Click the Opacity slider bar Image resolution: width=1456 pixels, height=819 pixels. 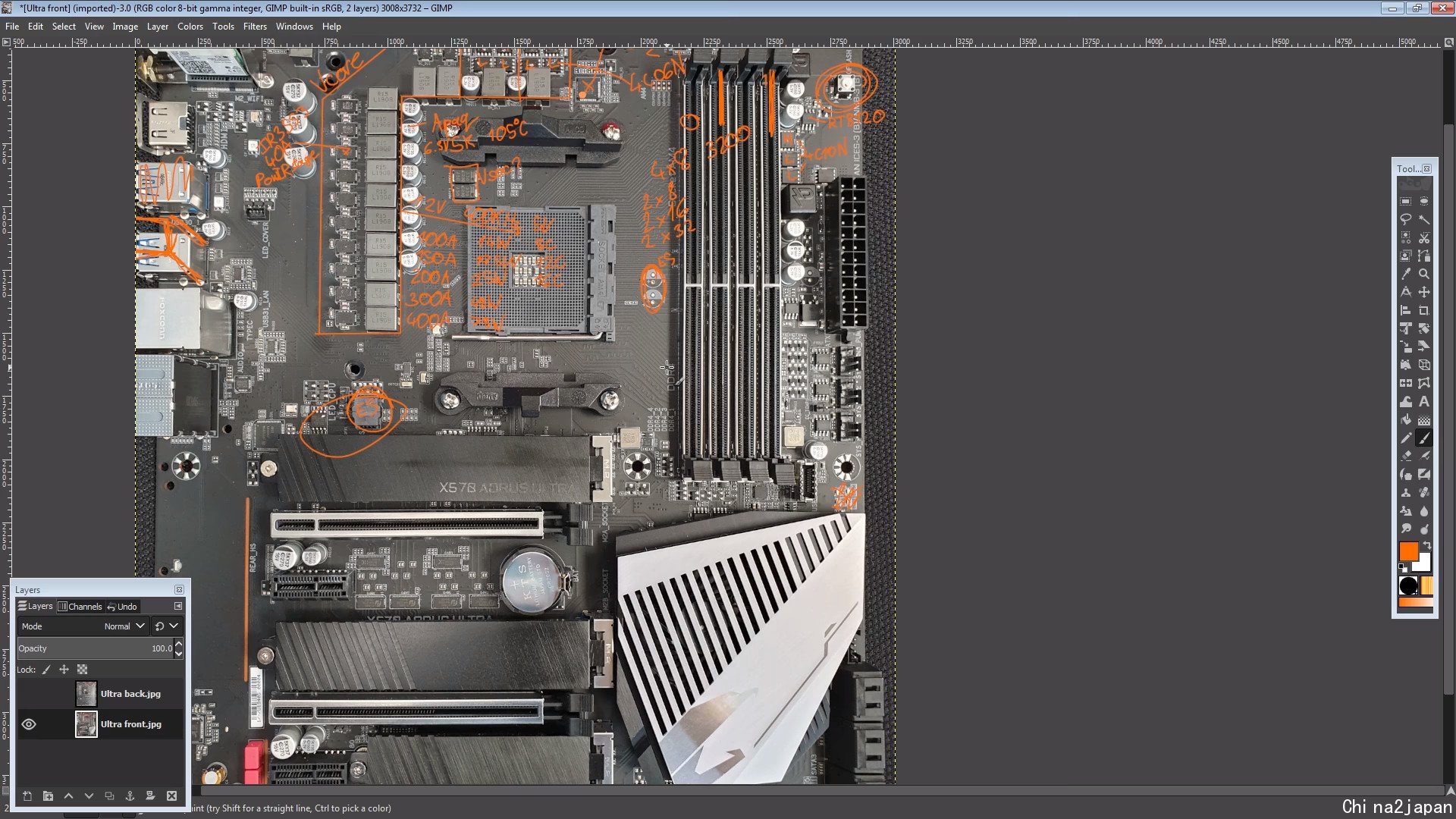click(96, 648)
